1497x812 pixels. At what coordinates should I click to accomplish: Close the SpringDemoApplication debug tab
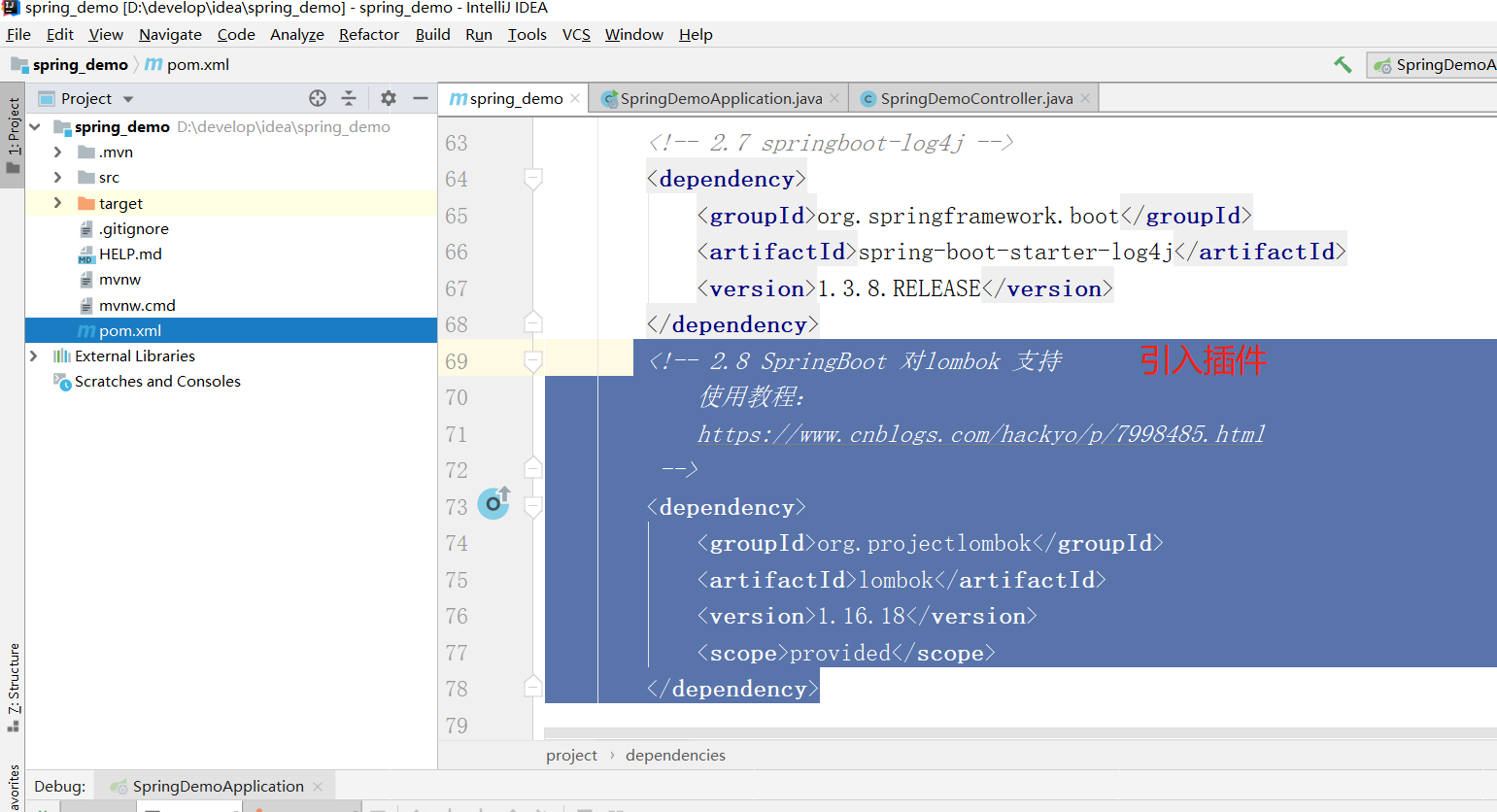coord(318,787)
